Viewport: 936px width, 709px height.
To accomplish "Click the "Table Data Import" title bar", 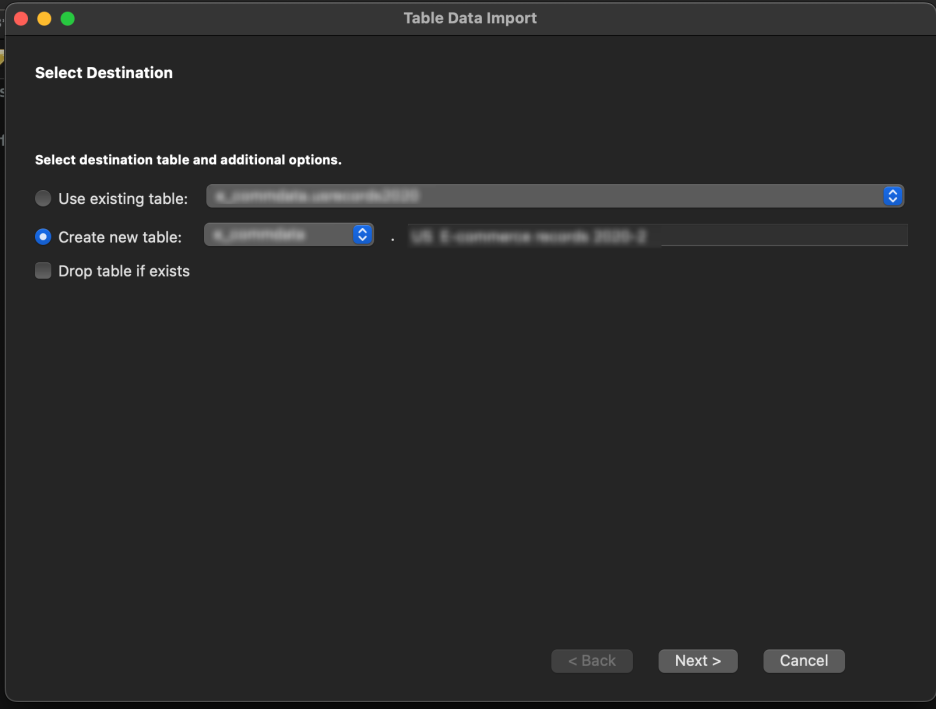I will tap(470, 17).
